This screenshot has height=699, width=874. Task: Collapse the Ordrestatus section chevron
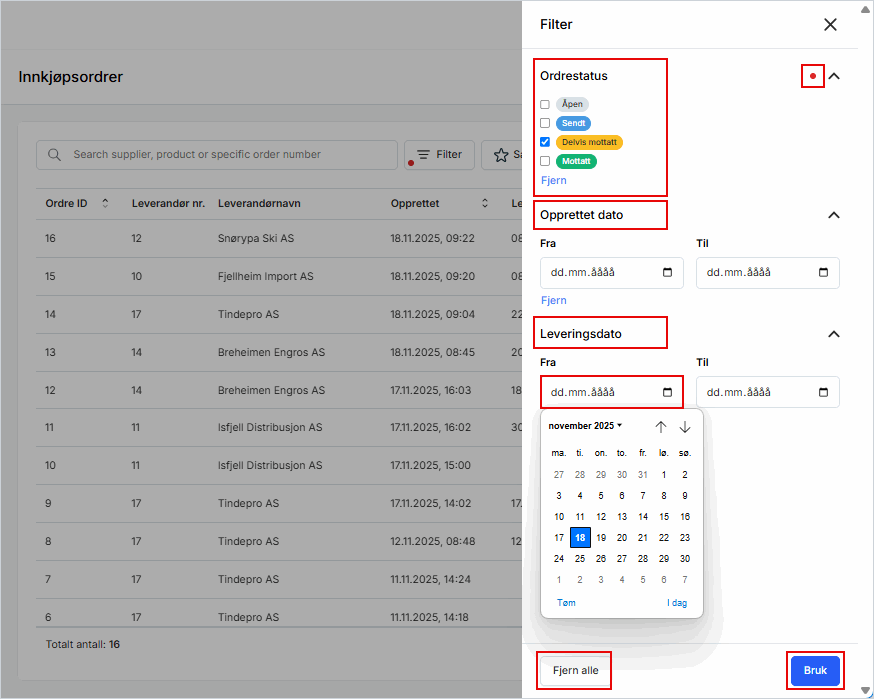tap(834, 76)
